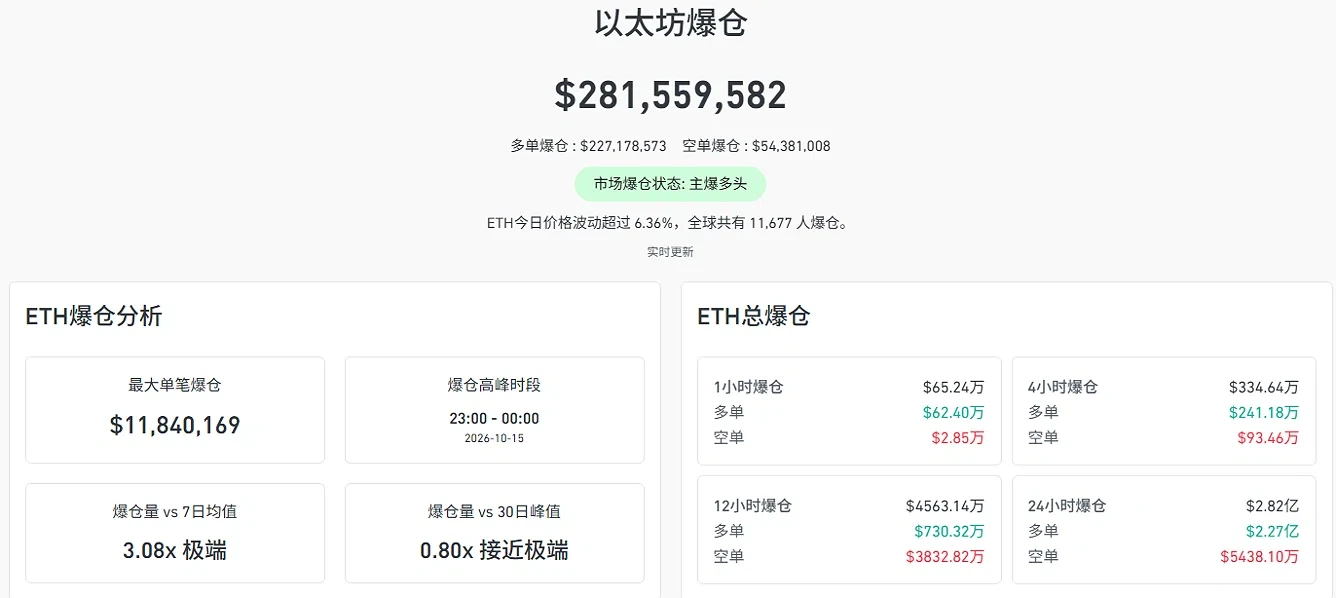Select the $11,840,169 largest single liquidation value
This screenshot has height=598, width=1336.
[175, 425]
